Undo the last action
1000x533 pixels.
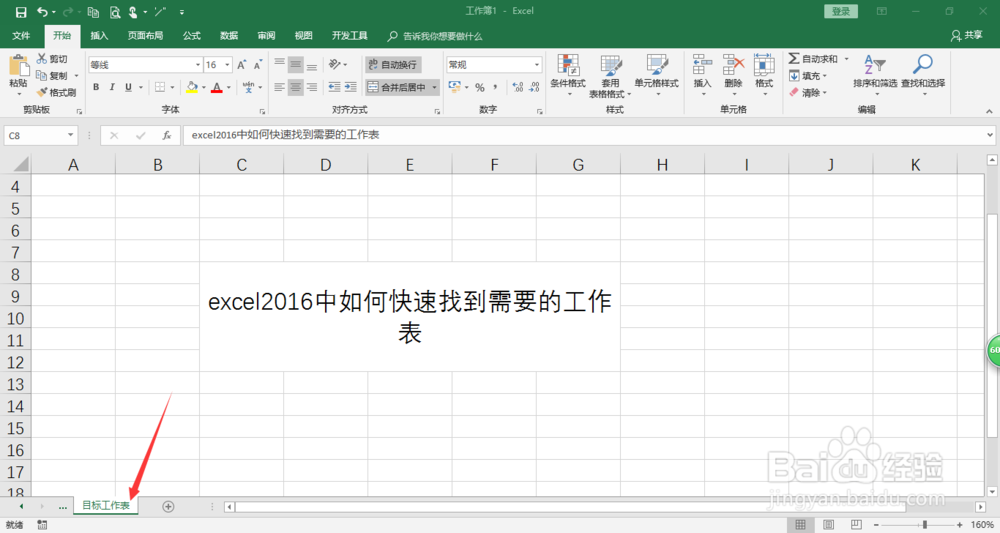[42, 12]
